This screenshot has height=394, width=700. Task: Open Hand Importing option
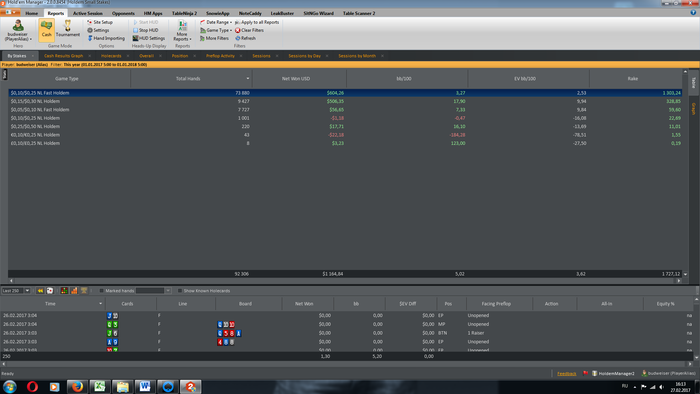106,38
